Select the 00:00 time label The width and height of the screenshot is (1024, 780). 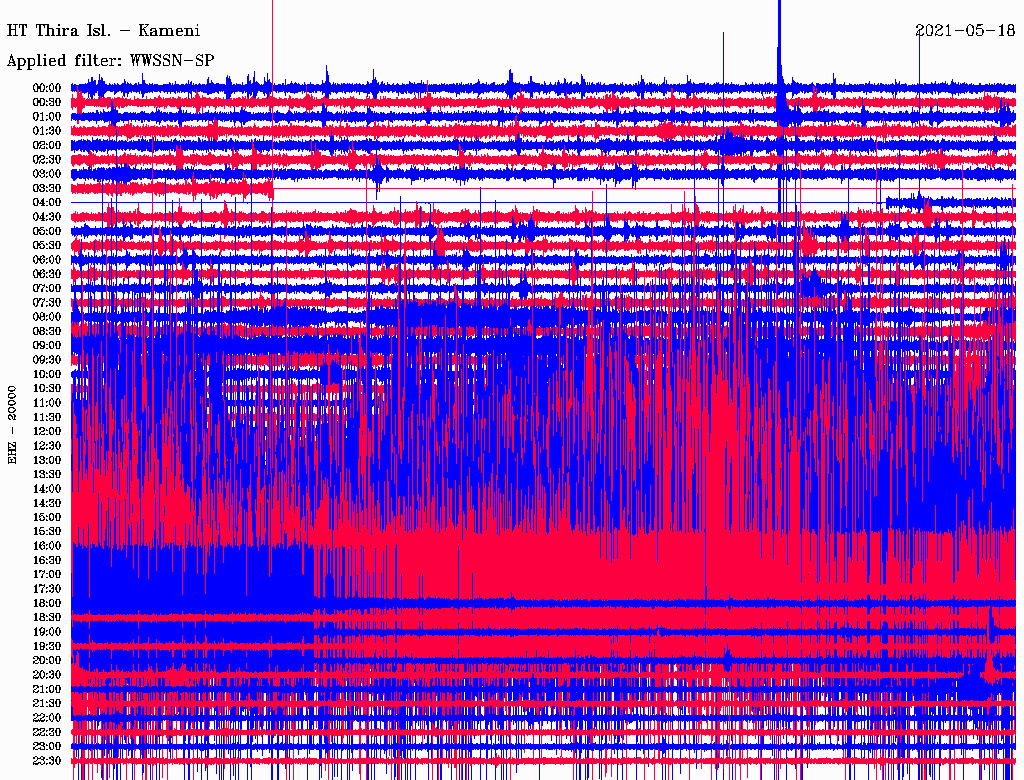47,88
